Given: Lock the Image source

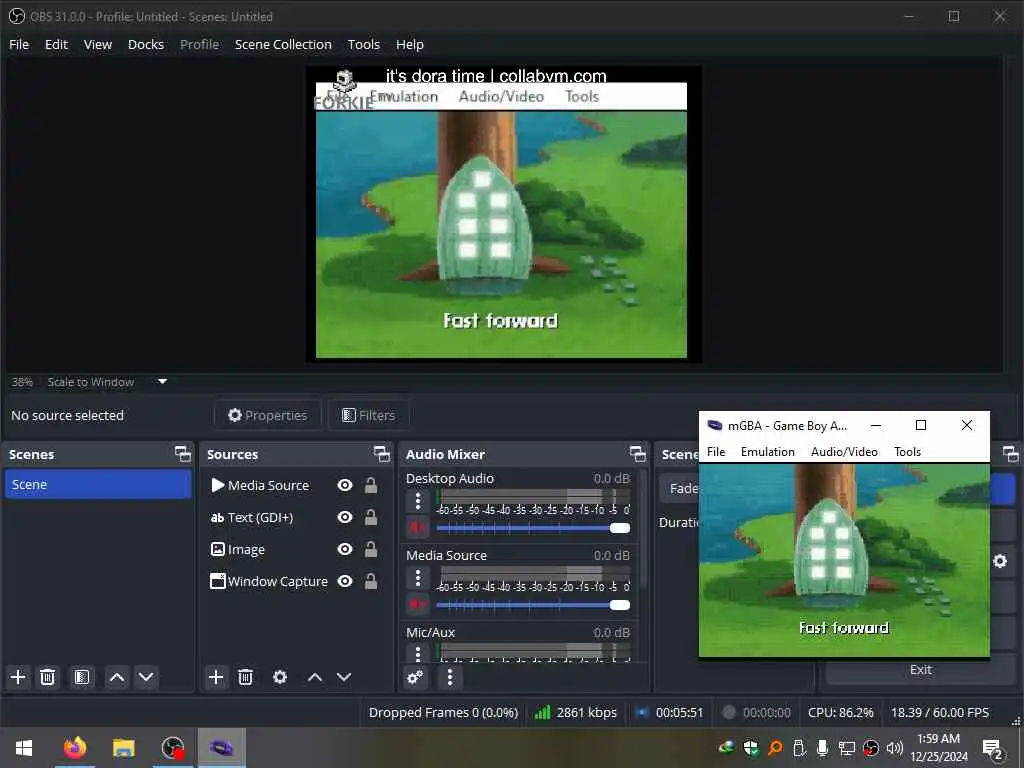Looking at the screenshot, I should pos(370,549).
